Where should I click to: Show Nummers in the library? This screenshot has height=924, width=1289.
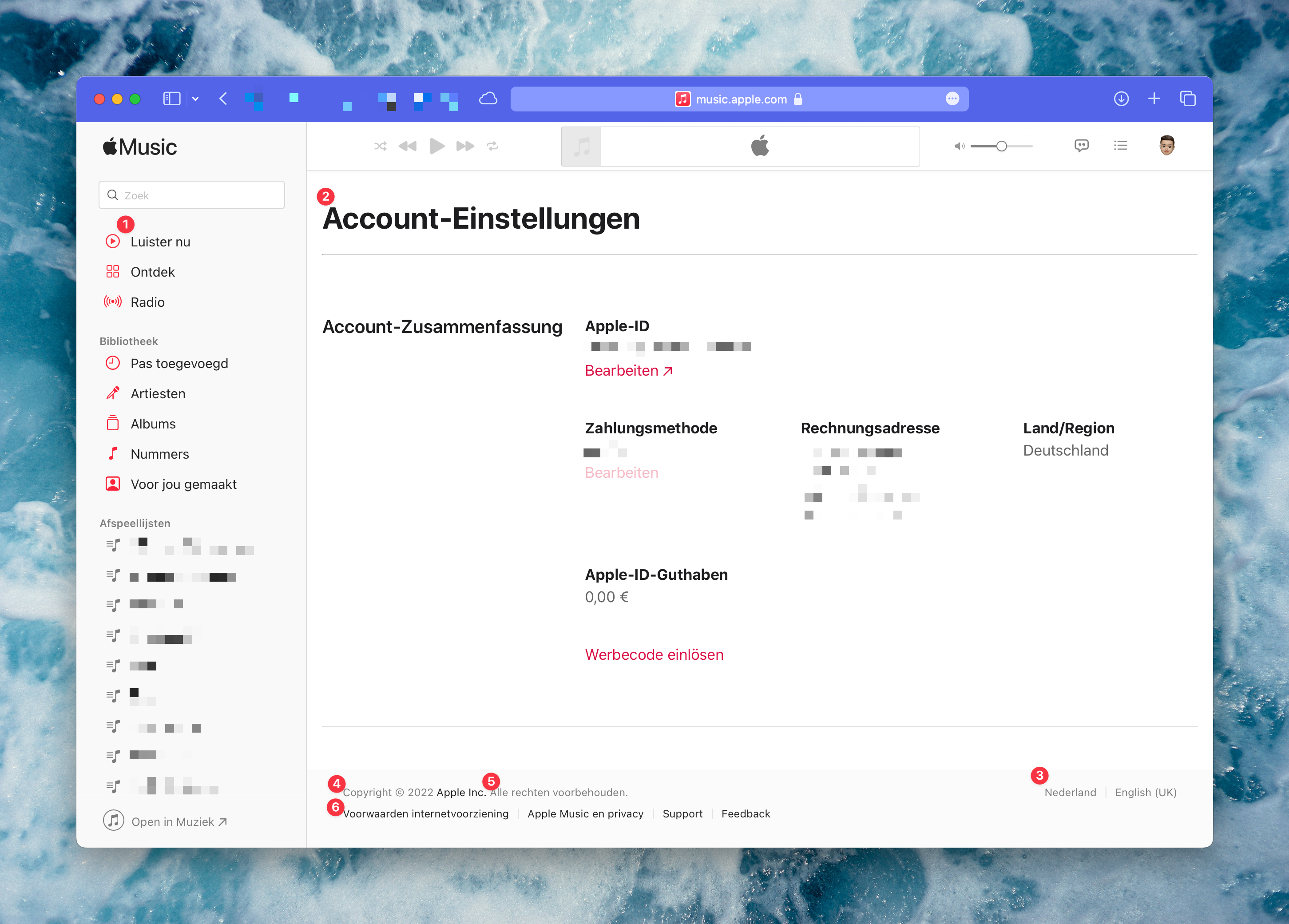tap(159, 453)
